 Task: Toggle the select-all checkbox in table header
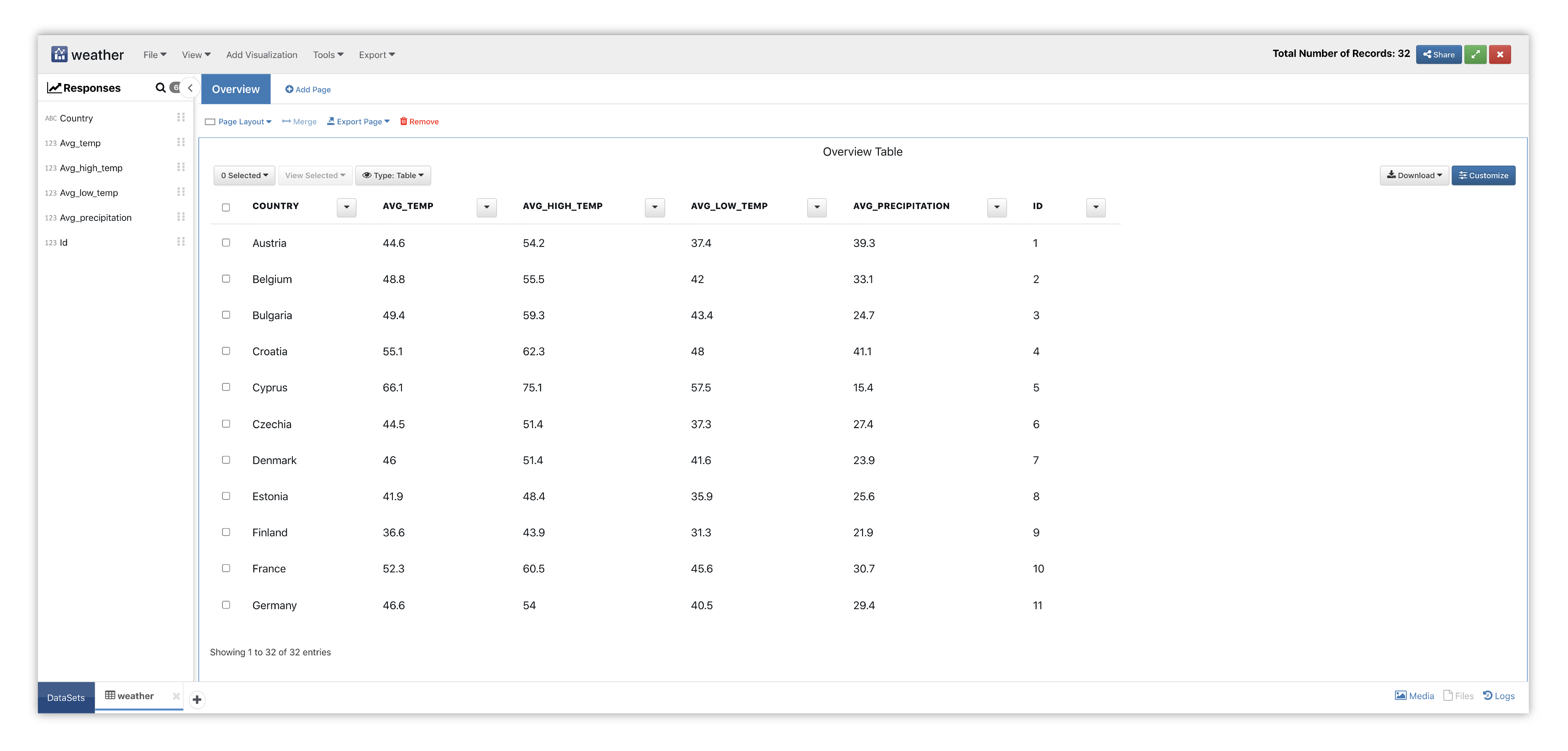point(226,207)
